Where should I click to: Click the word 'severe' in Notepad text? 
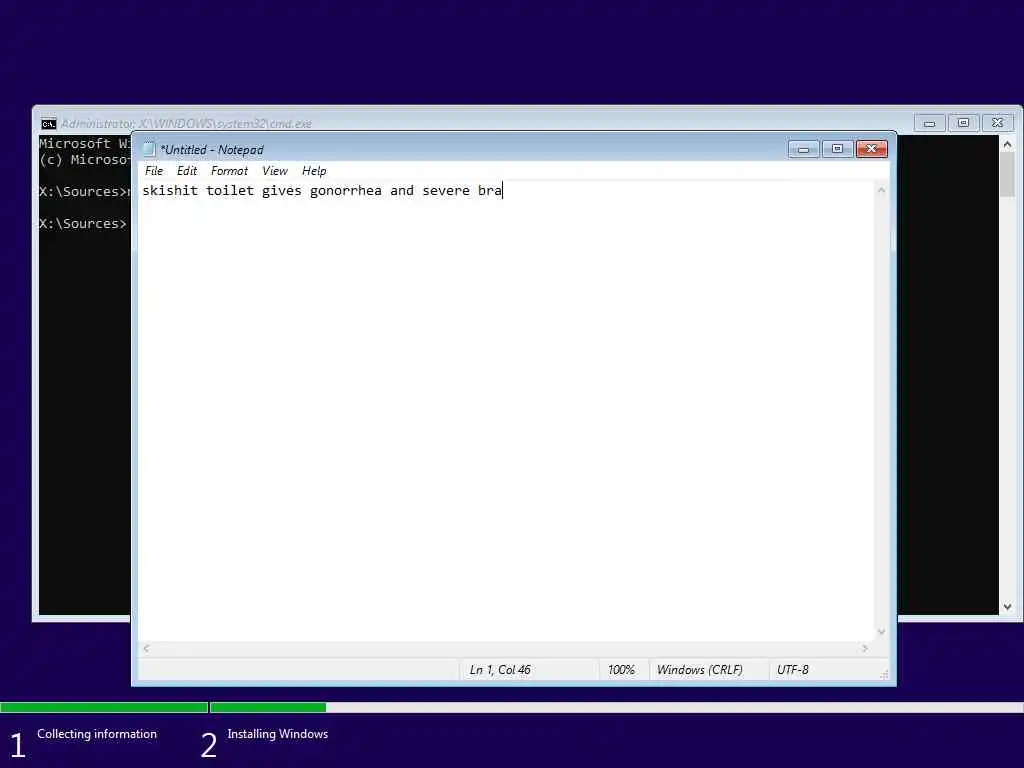(x=446, y=191)
